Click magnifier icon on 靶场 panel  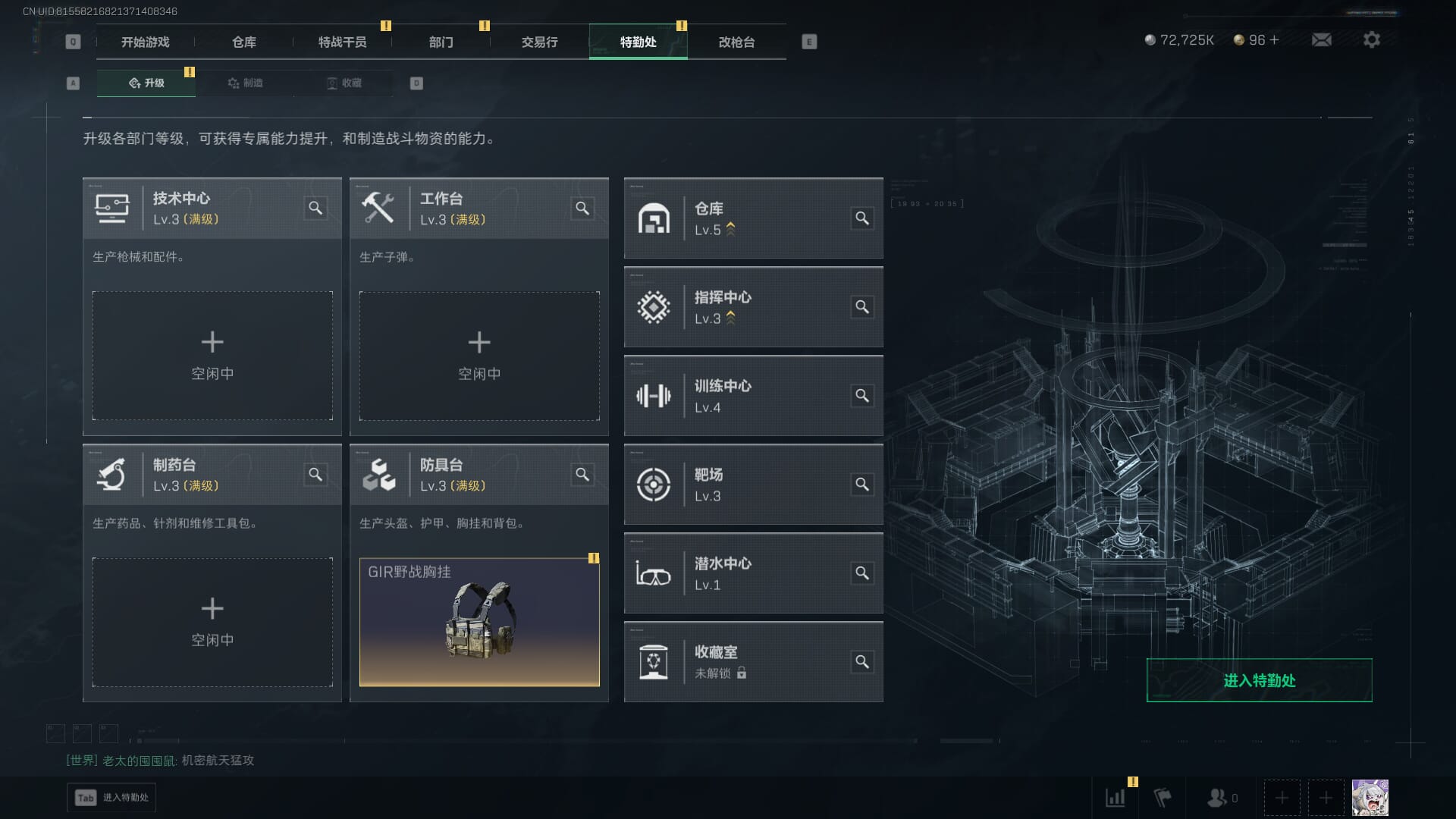[862, 485]
